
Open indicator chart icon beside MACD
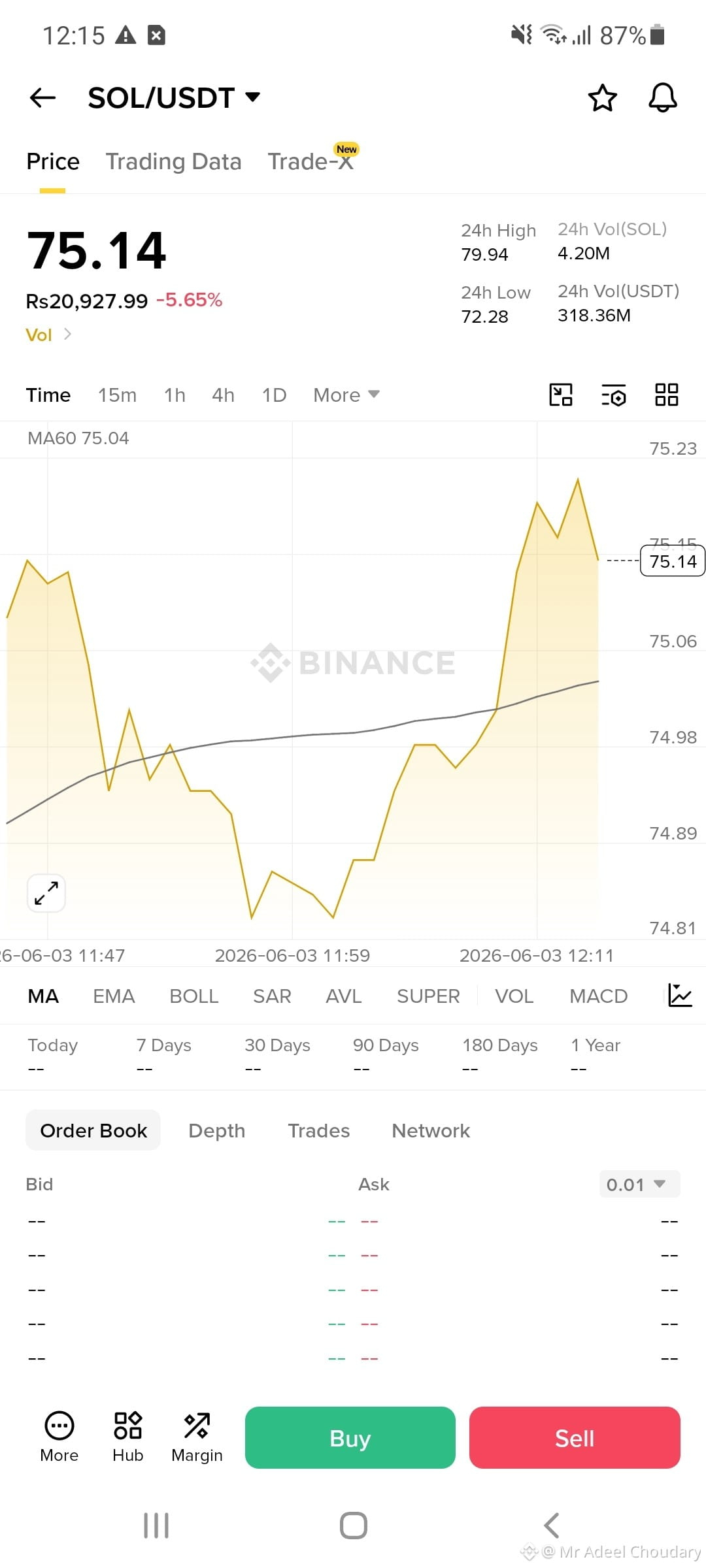pyautogui.click(x=680, y=996)
